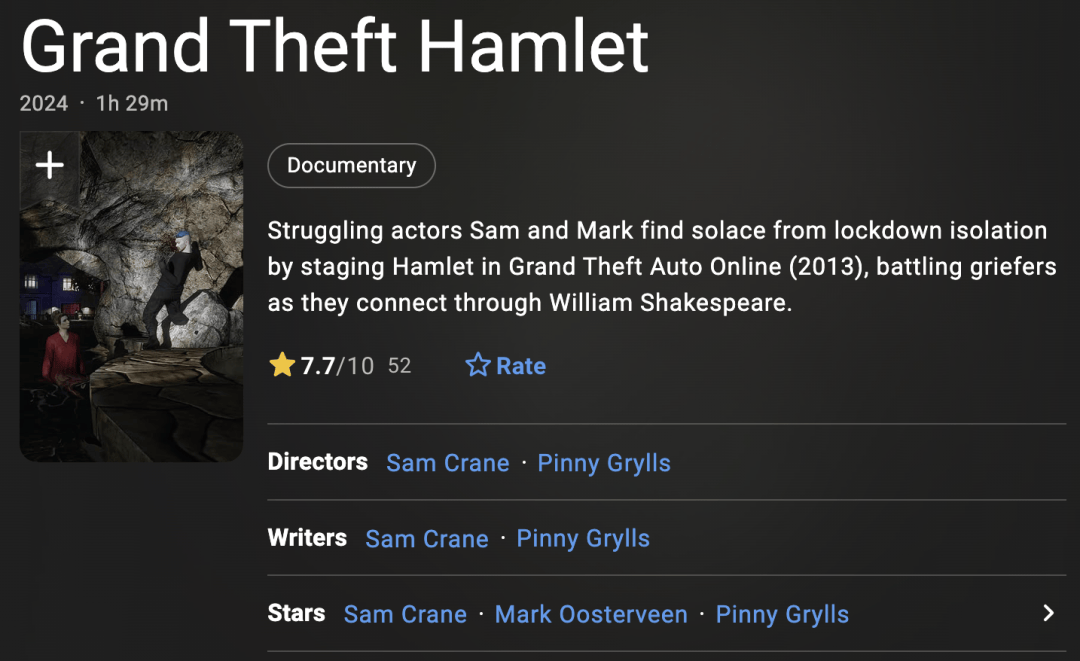Expand the Stars row with the chevron arrow
This screenshot has width=1080, height=661.
tap(1047, 613)
